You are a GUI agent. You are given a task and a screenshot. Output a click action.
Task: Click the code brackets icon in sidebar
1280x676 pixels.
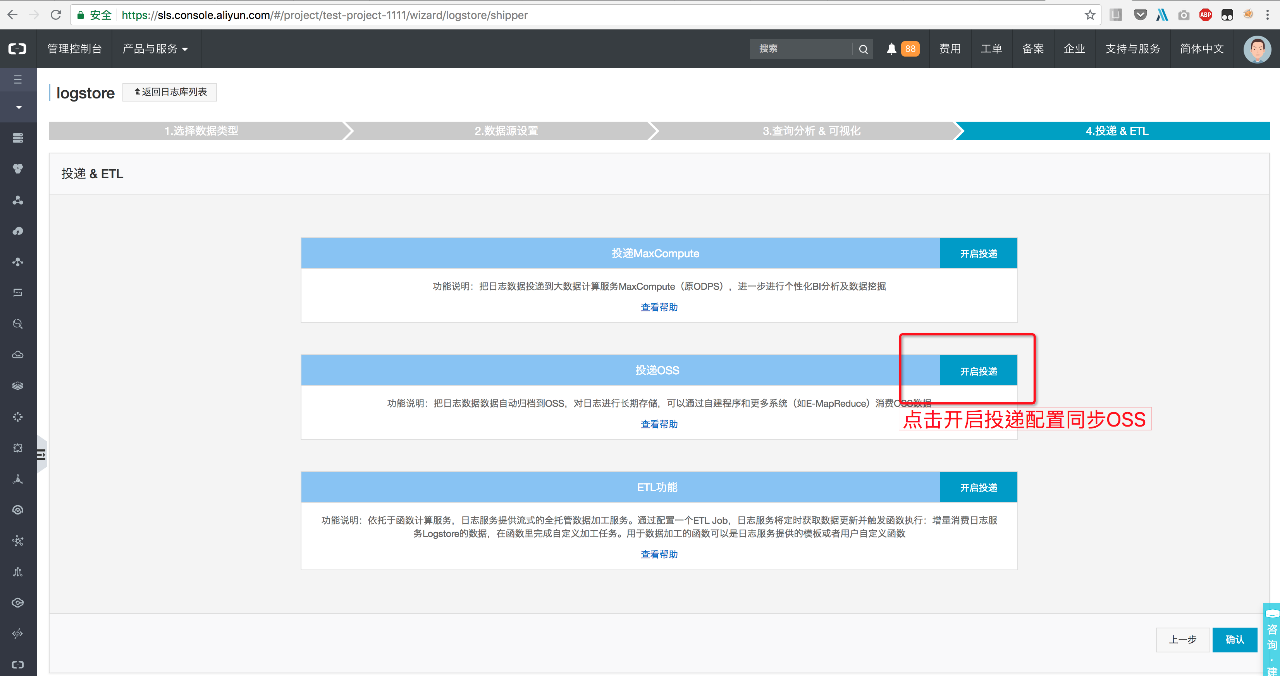point(18,634)
